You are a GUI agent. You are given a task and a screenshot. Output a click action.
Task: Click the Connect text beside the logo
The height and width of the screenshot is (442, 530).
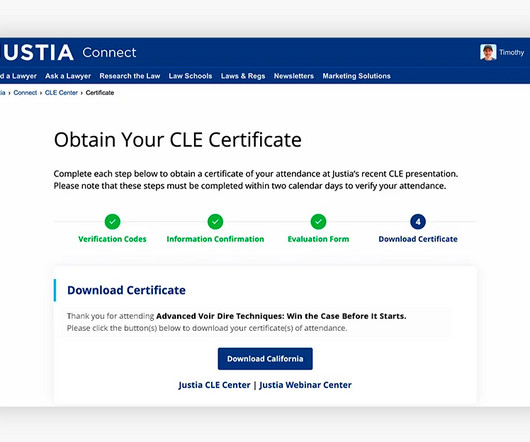tap(109, 52)
